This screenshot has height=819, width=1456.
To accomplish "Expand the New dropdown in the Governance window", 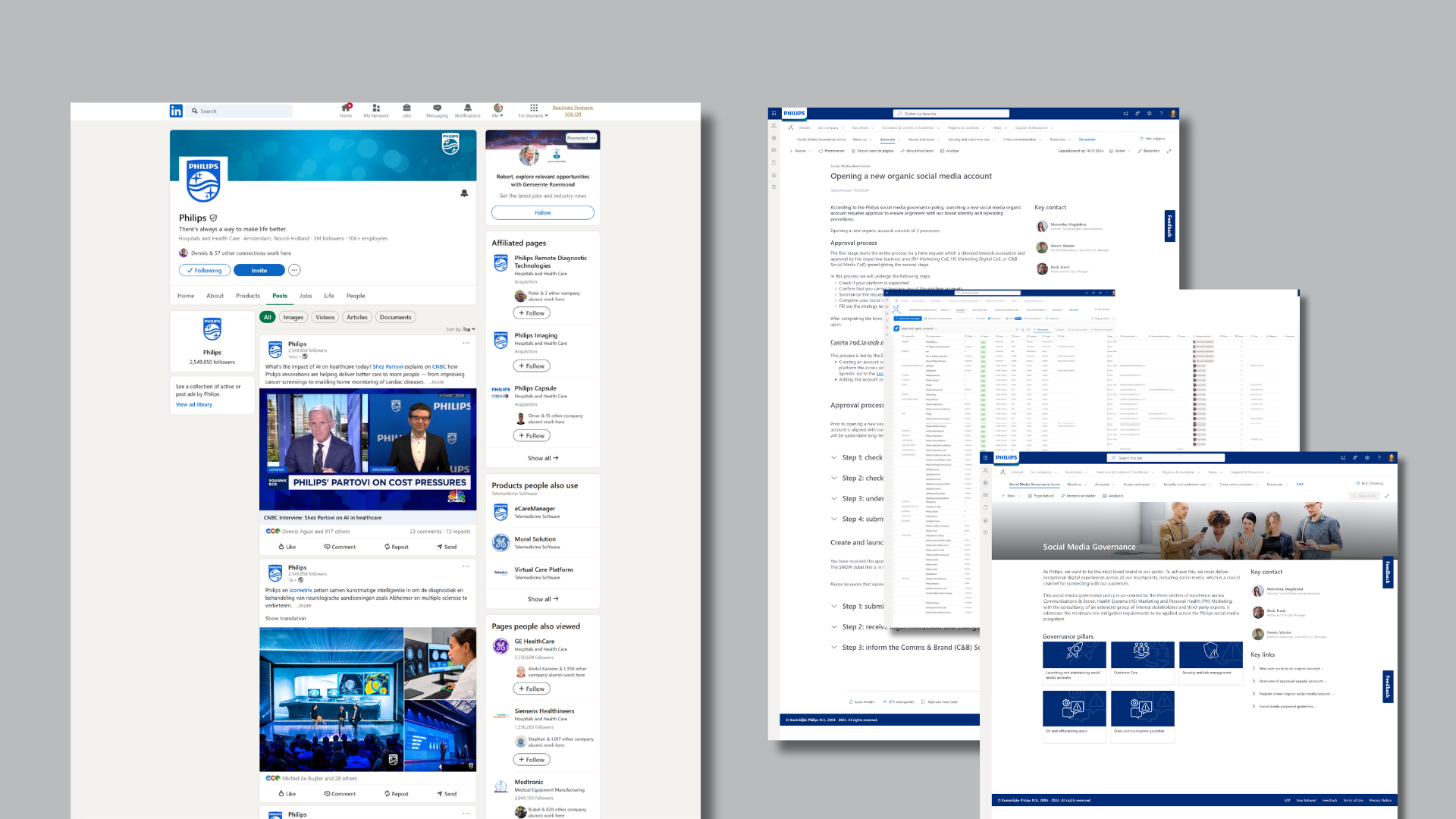I will 1012,496.
